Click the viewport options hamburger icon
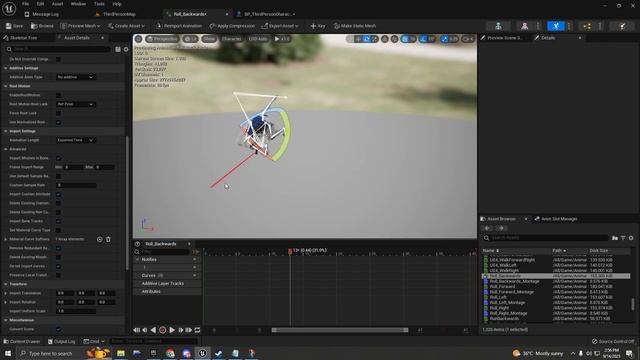The image size is (640, 360). tap(138, 39)
